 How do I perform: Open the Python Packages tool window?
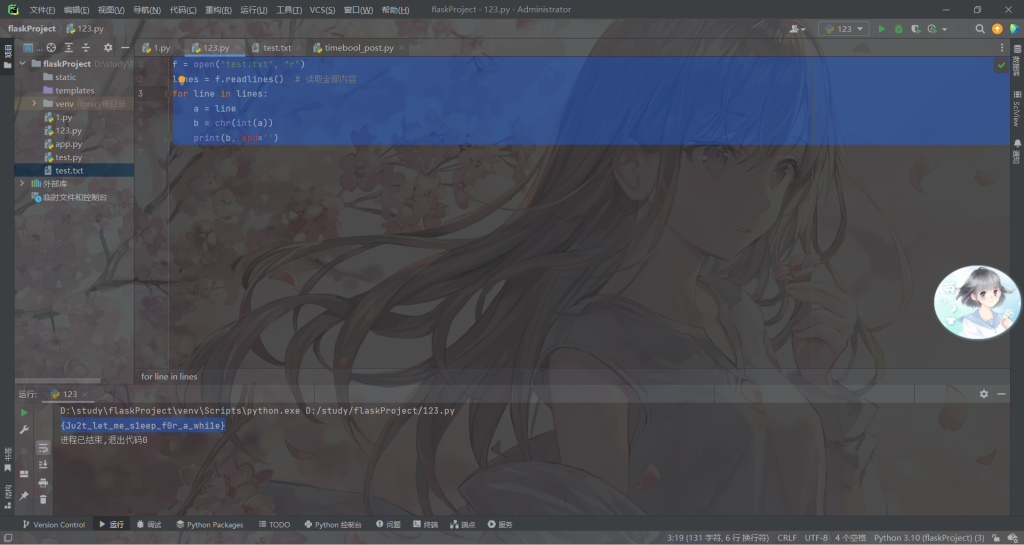click(x=208, y=524)
